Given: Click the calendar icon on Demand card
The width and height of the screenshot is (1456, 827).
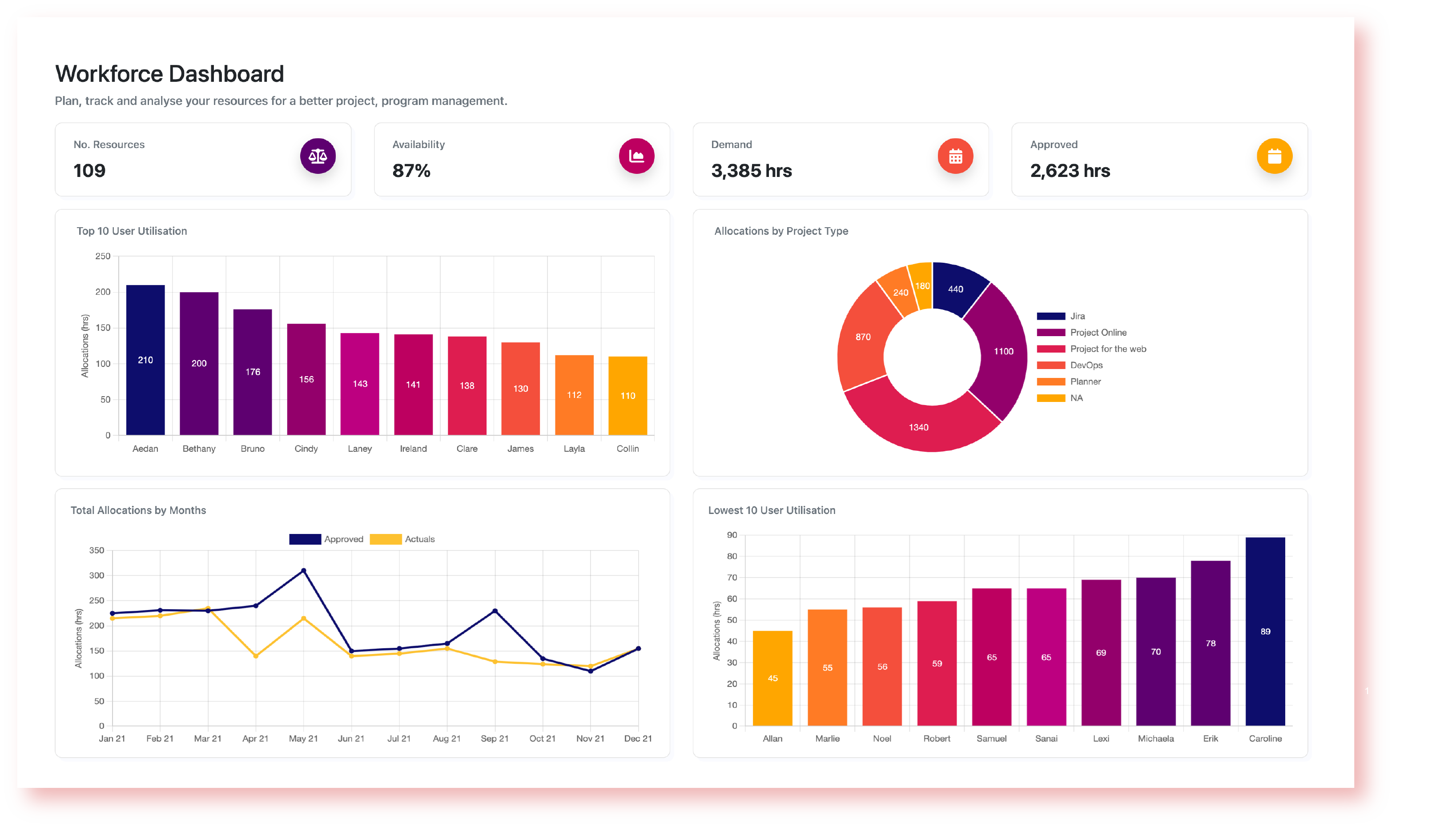Looking at the screenshot, I should click(x=956, y=156).
